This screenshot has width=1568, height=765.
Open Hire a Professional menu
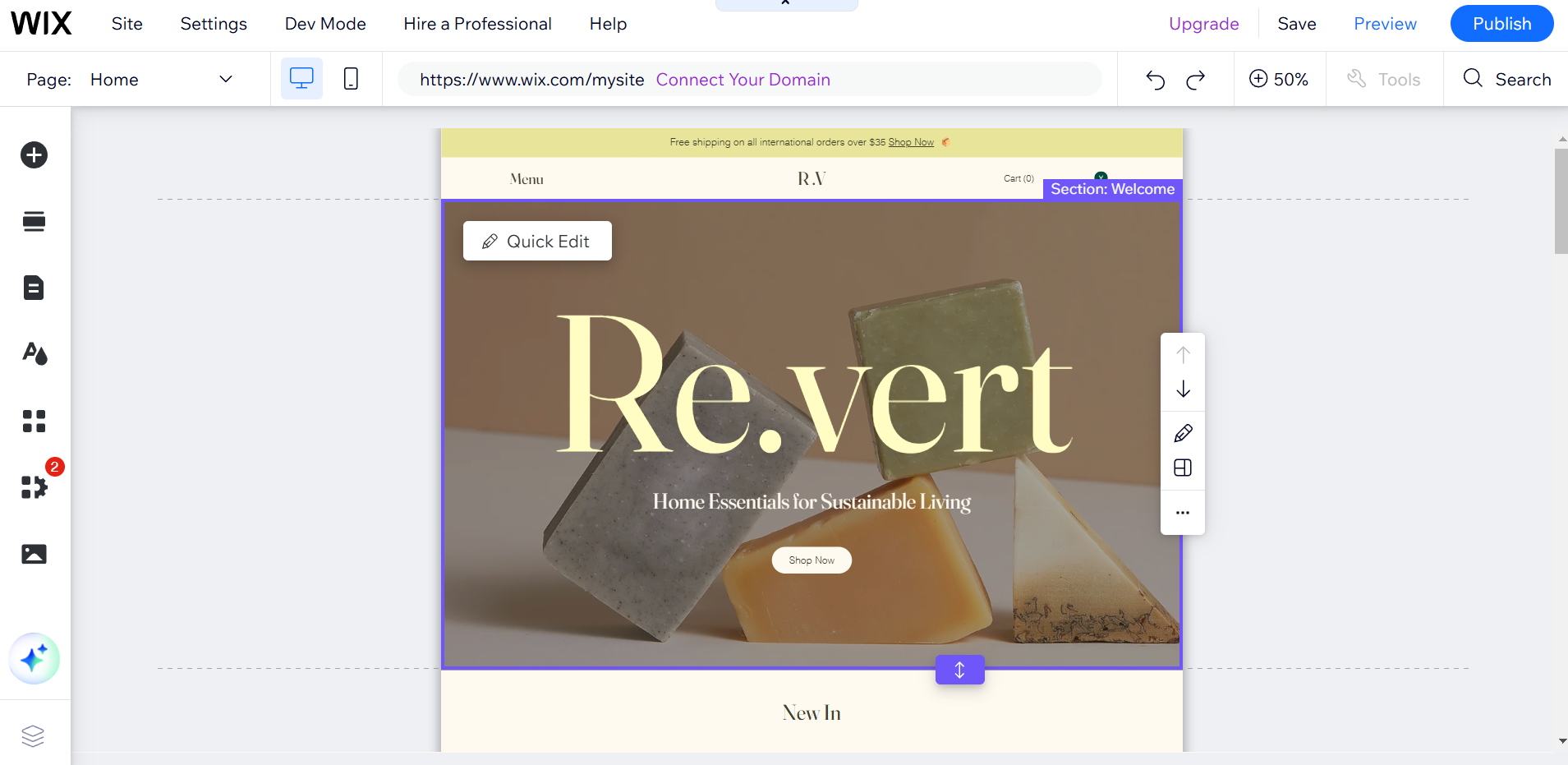477,24
